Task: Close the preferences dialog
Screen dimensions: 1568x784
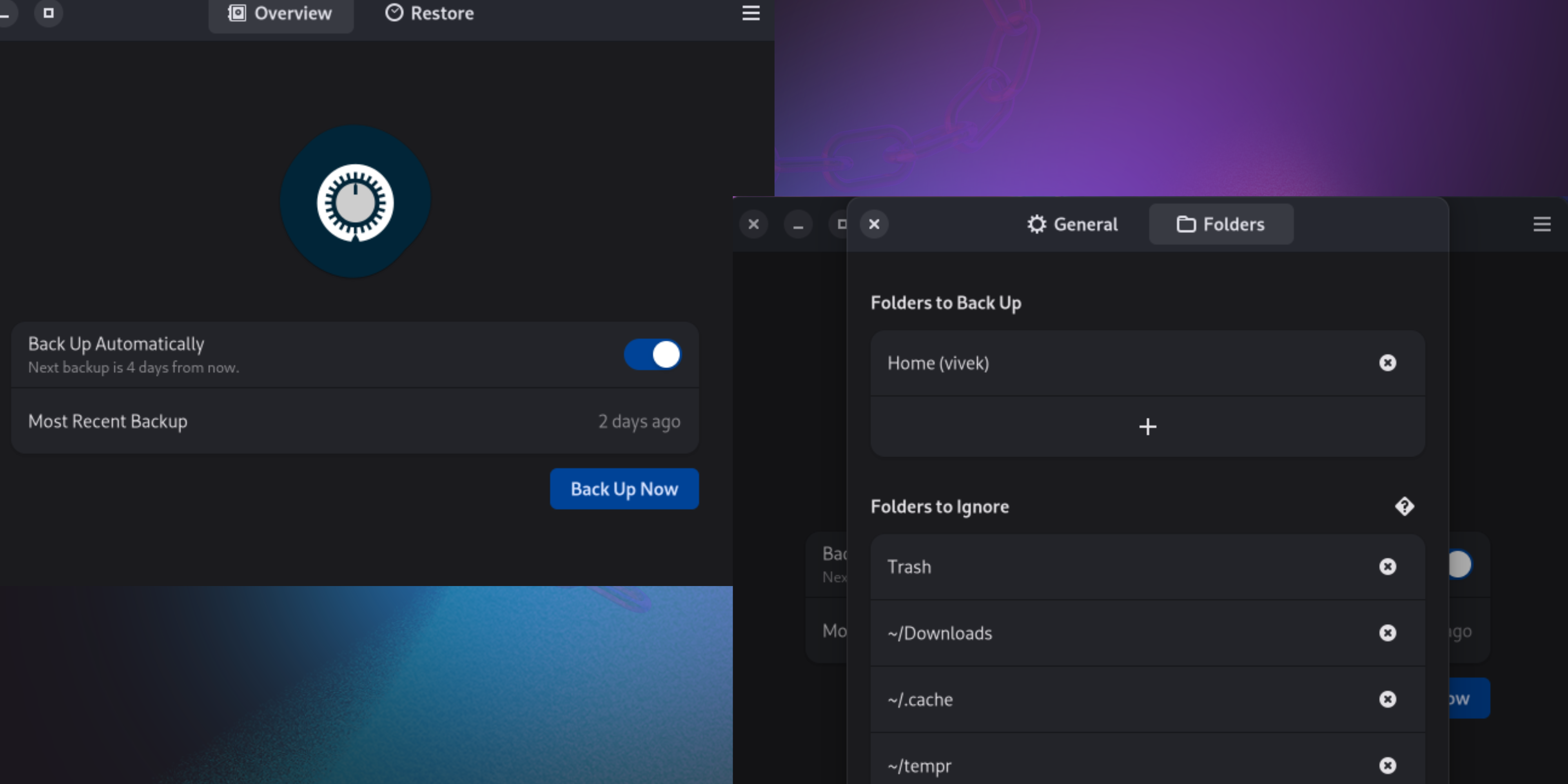Action: (x=874, y=225)
